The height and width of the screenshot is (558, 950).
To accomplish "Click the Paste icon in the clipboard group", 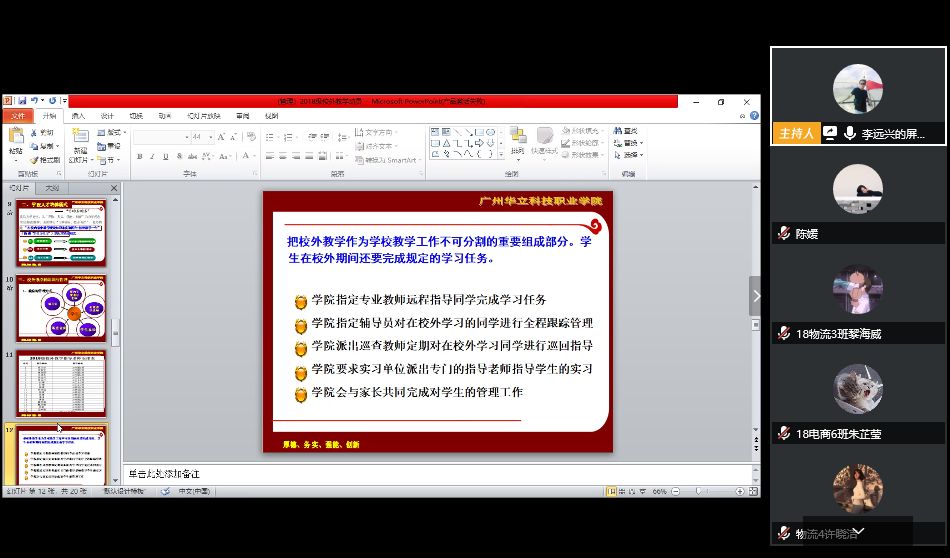I will 15,138.
